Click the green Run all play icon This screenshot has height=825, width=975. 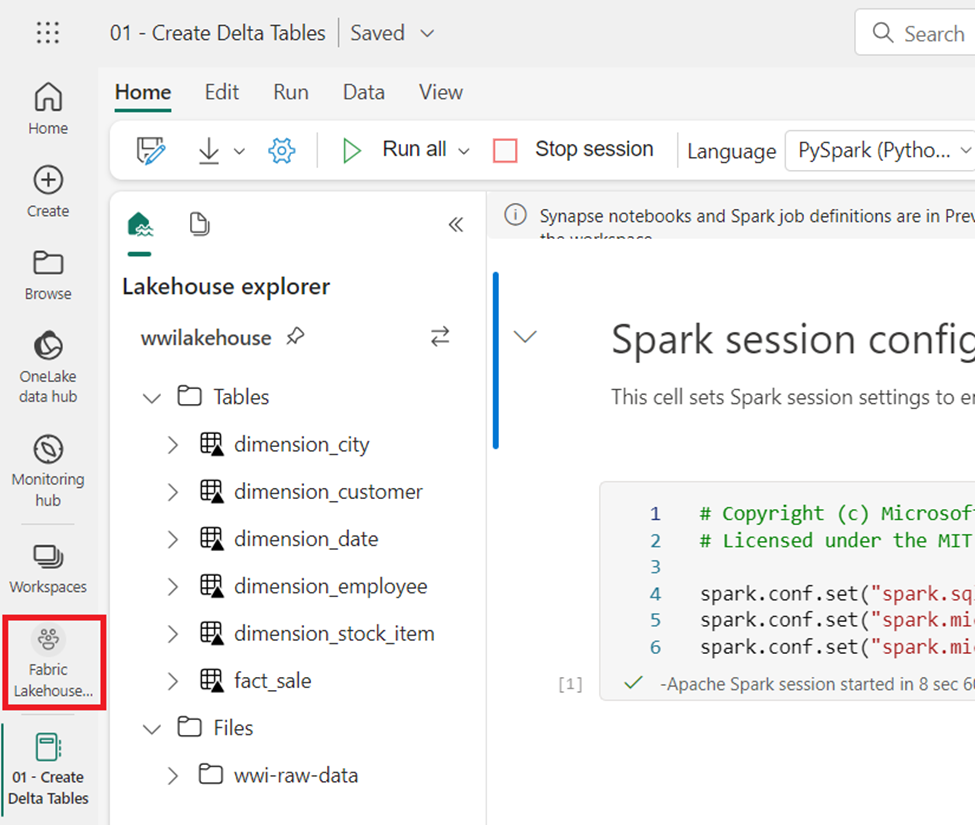click(352, 150)
